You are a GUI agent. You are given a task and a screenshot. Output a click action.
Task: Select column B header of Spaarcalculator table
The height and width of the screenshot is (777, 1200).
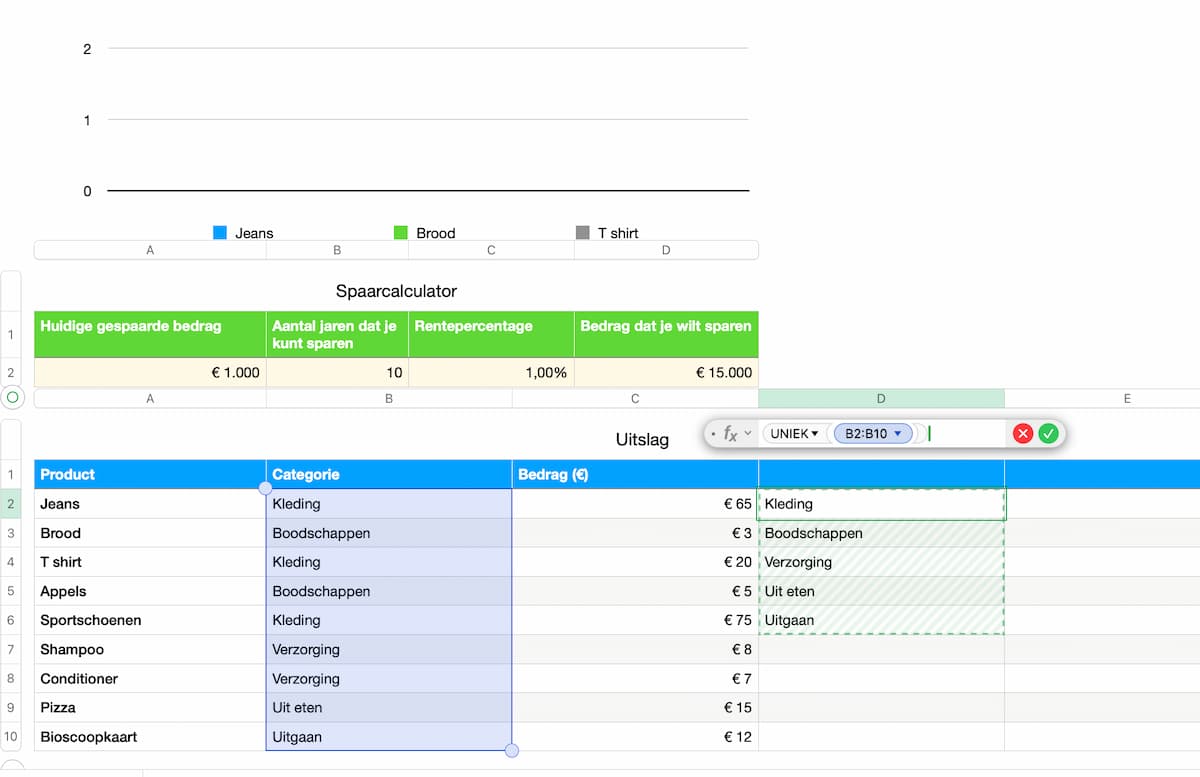337,250
